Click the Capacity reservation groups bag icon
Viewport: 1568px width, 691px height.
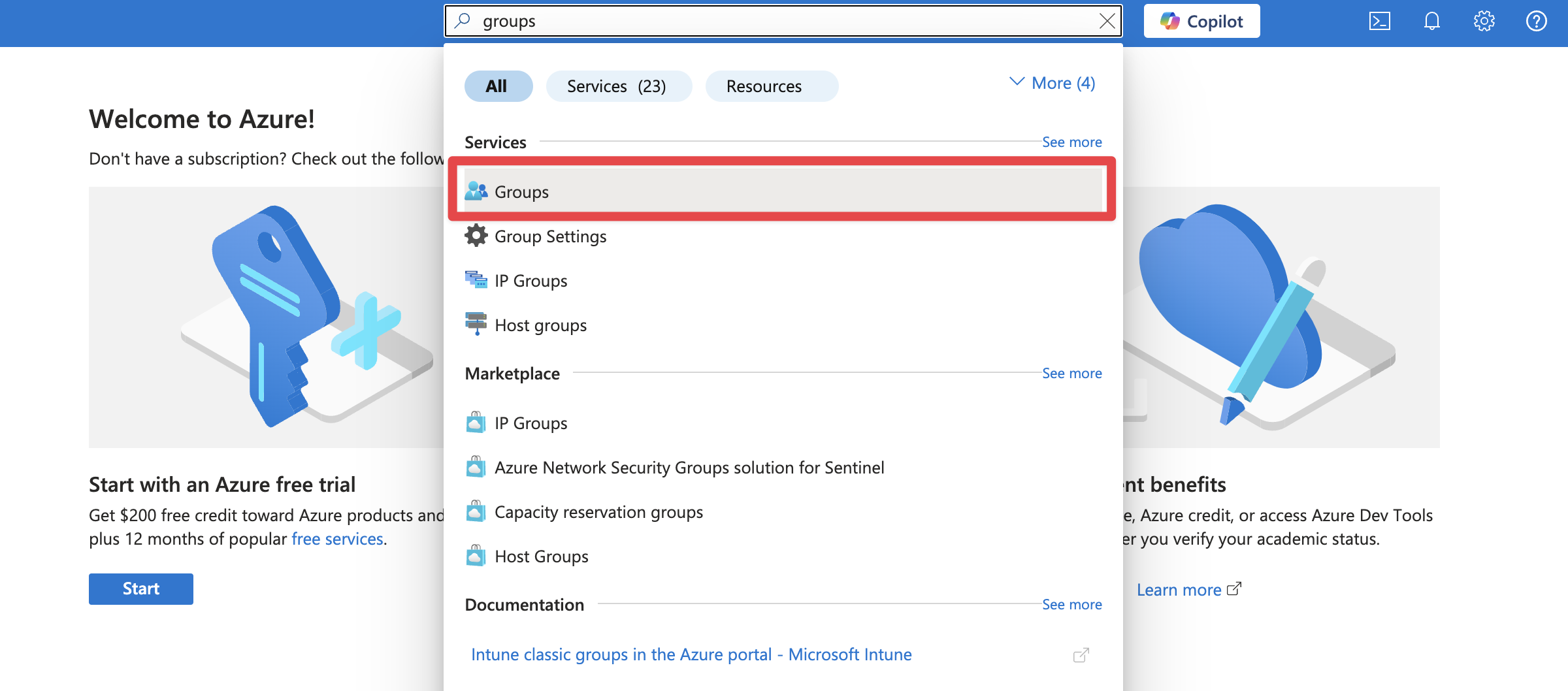[x=476, y=511]
